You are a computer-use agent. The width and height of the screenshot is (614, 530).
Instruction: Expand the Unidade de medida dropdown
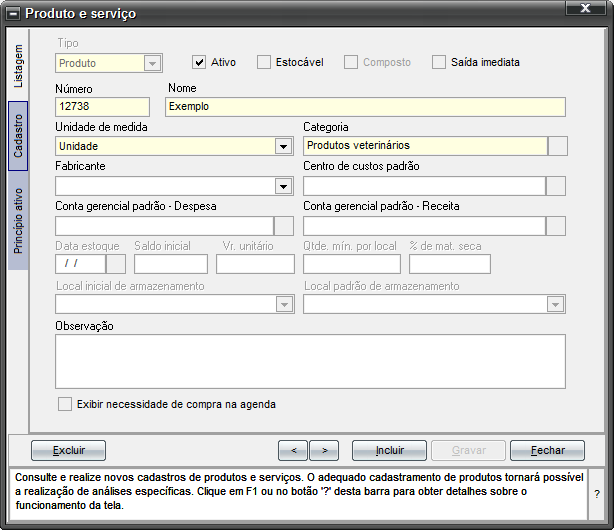coord(284,147)
